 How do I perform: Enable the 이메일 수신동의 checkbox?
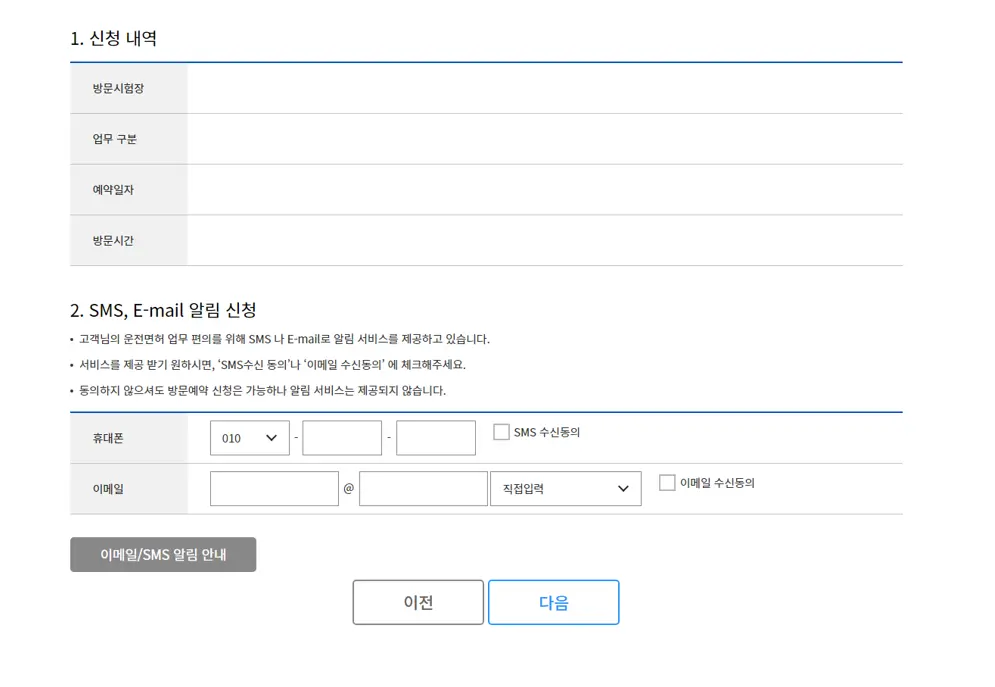[x=666, y=482]
